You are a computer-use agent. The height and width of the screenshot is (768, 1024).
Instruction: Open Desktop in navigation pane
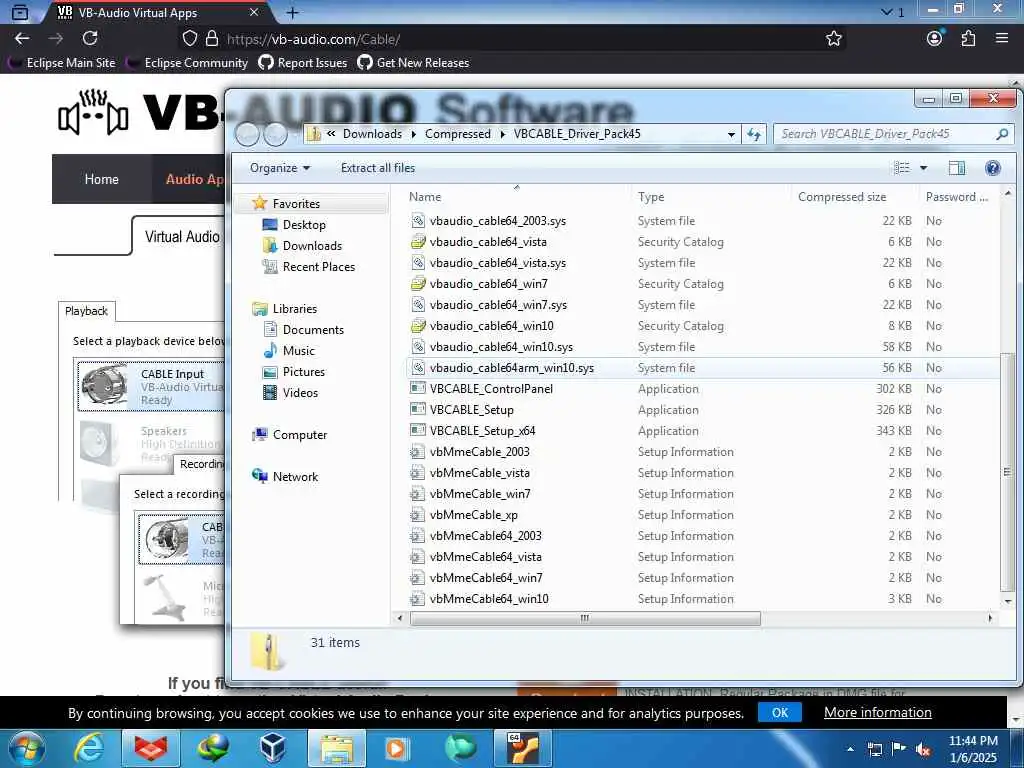304,225
